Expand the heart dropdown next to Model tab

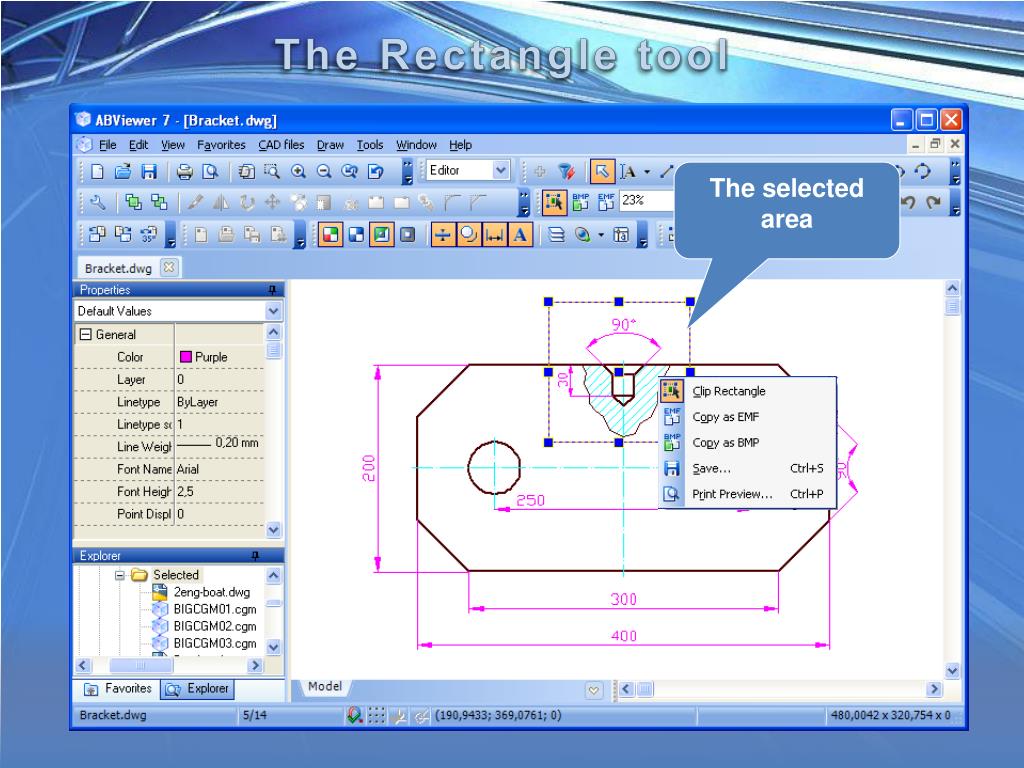(594, 690)
